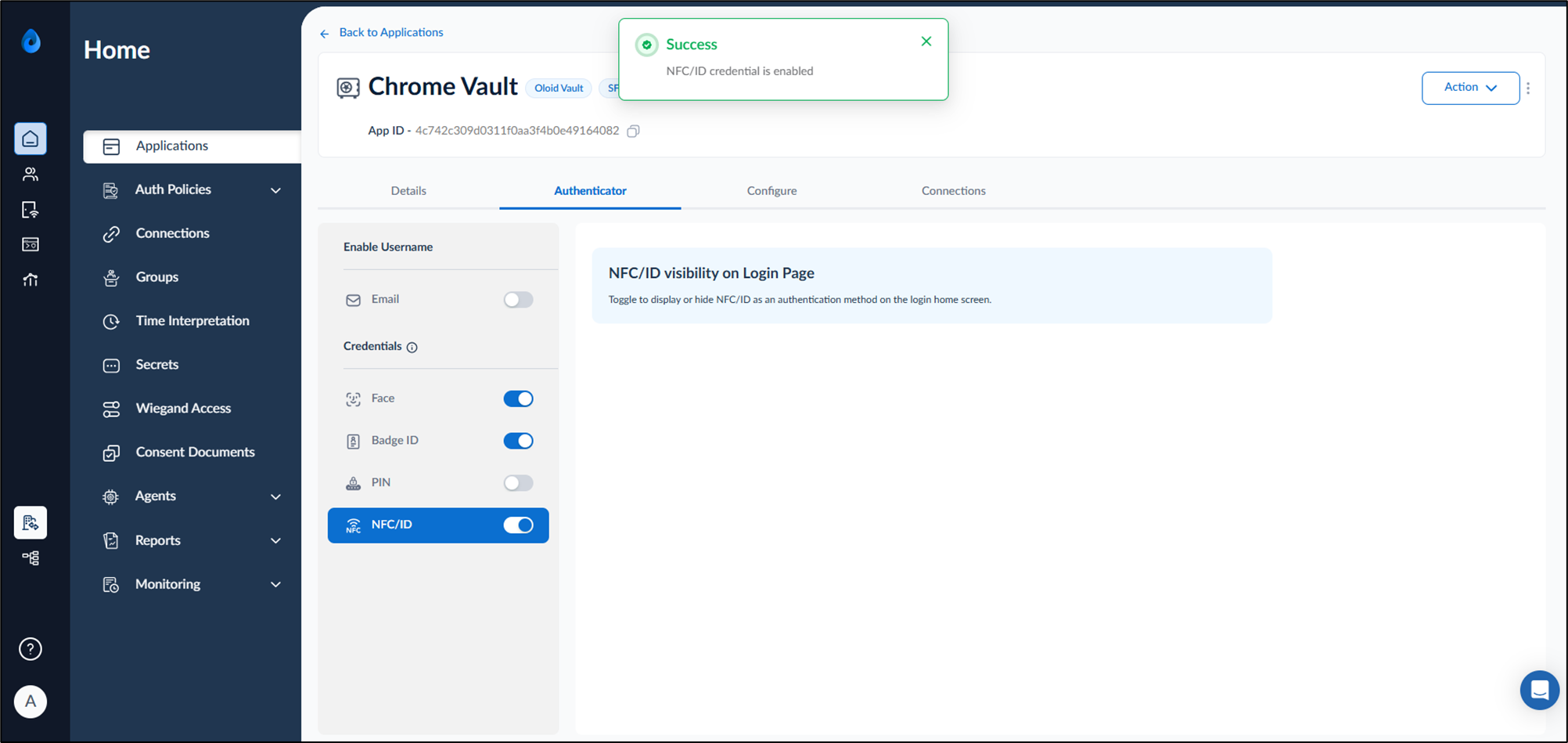Viewport: 1568px width, 743px height.
Task: Click the Chrome Vault title
Action: (443, 86)
